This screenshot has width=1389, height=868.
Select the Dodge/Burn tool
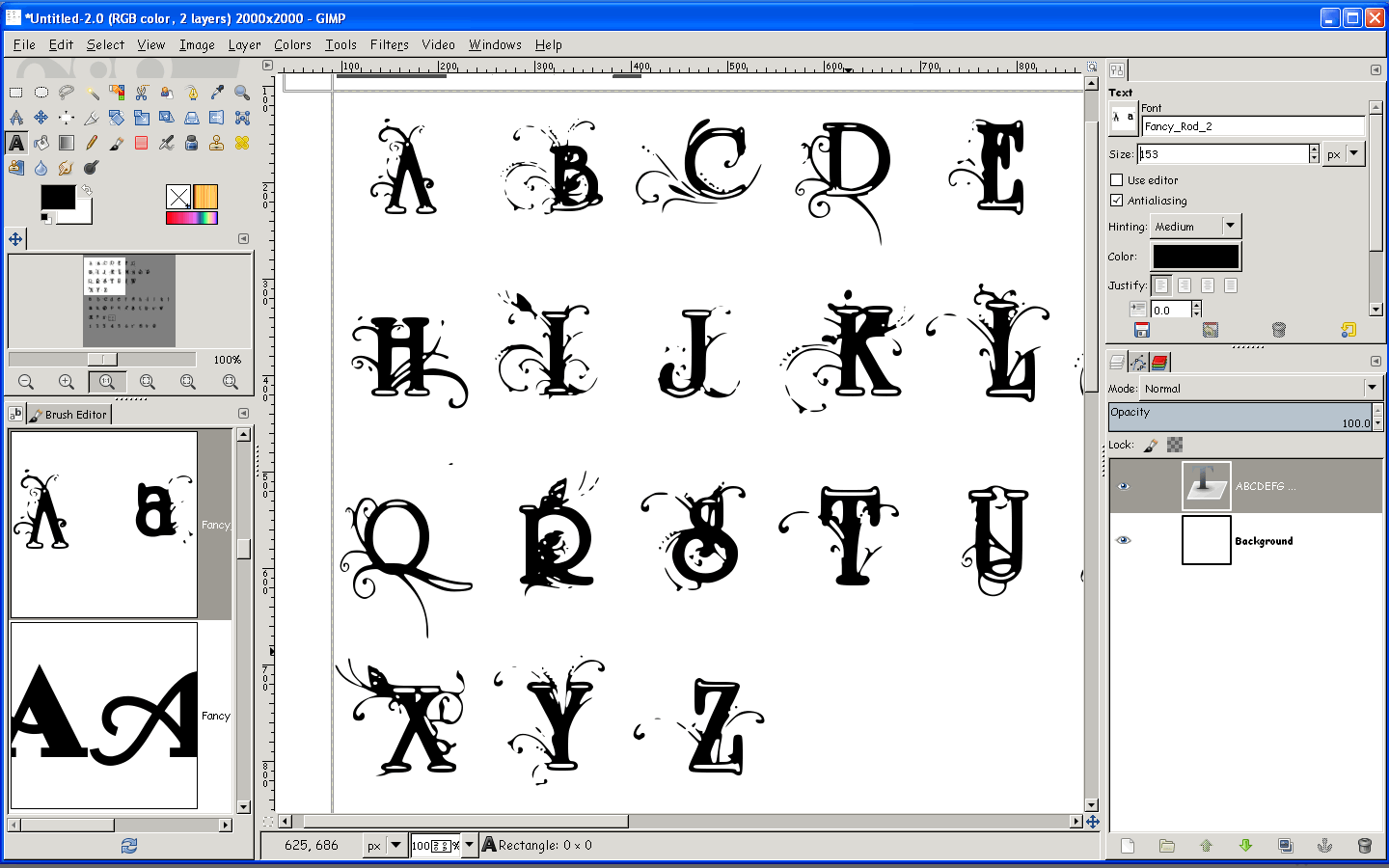[92, 168]
